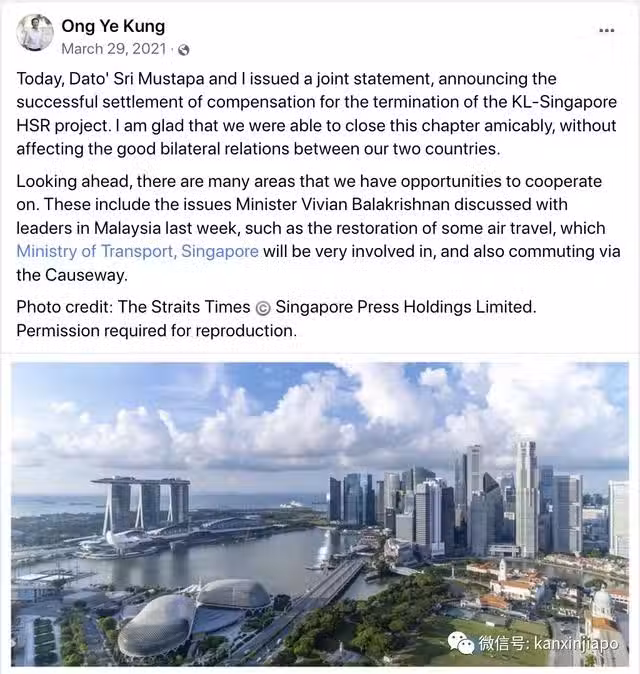The height and width of the screenshot is (674, 640).
Task: Click the name Dato' Sri Mustapa in the post
Action: click(110, 79)
